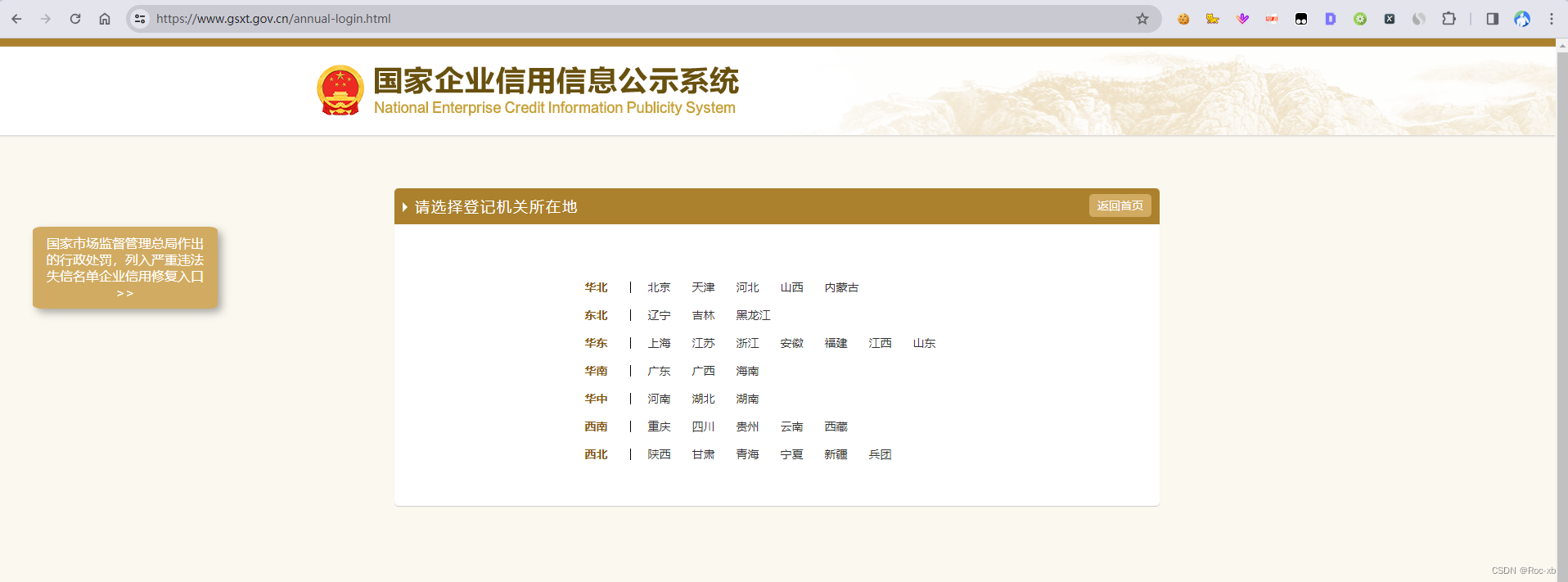Open the Chrome three-dot menu
The width and height of the screenshot is (1568, 582).
click(1552, 19)
